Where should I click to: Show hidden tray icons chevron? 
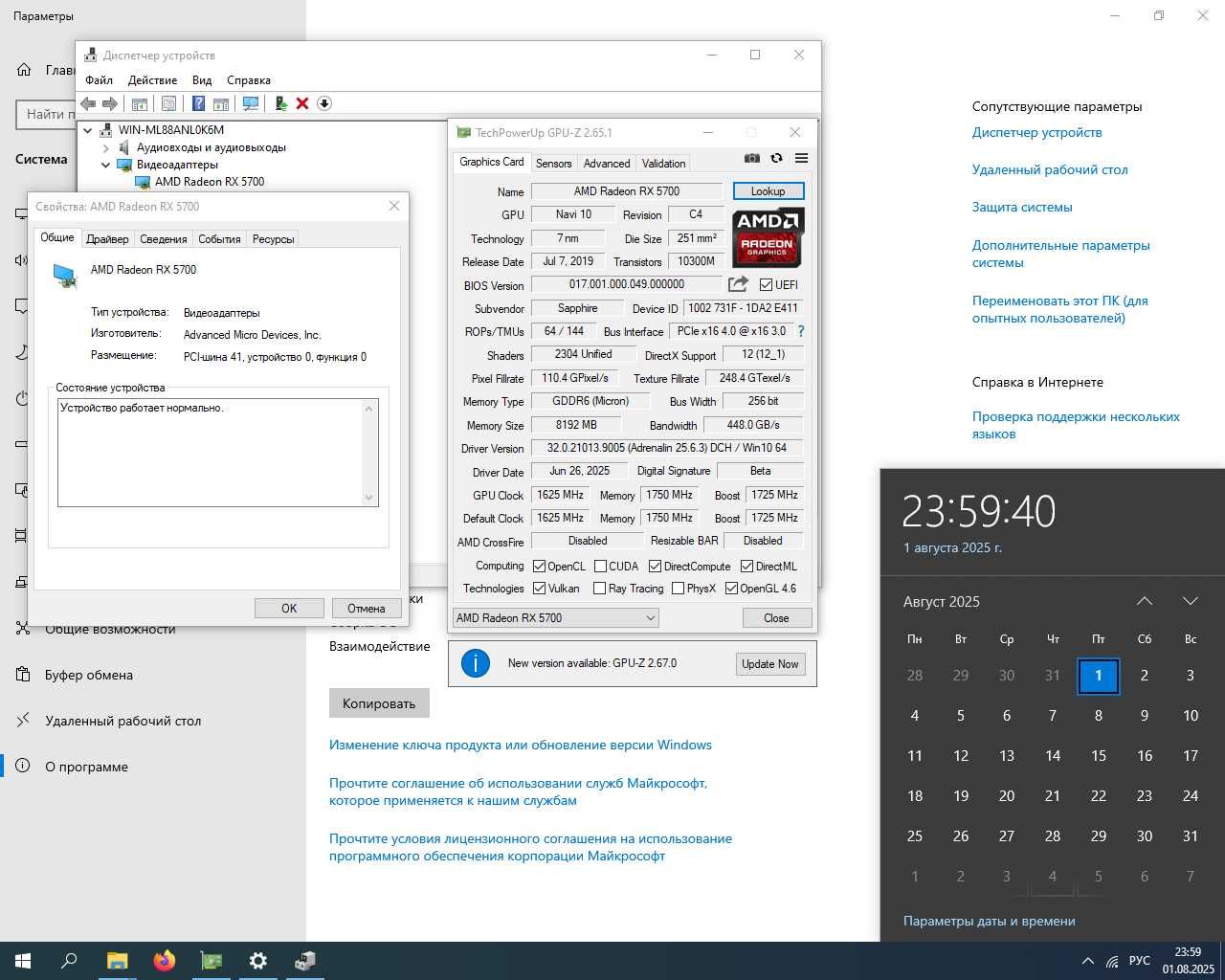1087,961
